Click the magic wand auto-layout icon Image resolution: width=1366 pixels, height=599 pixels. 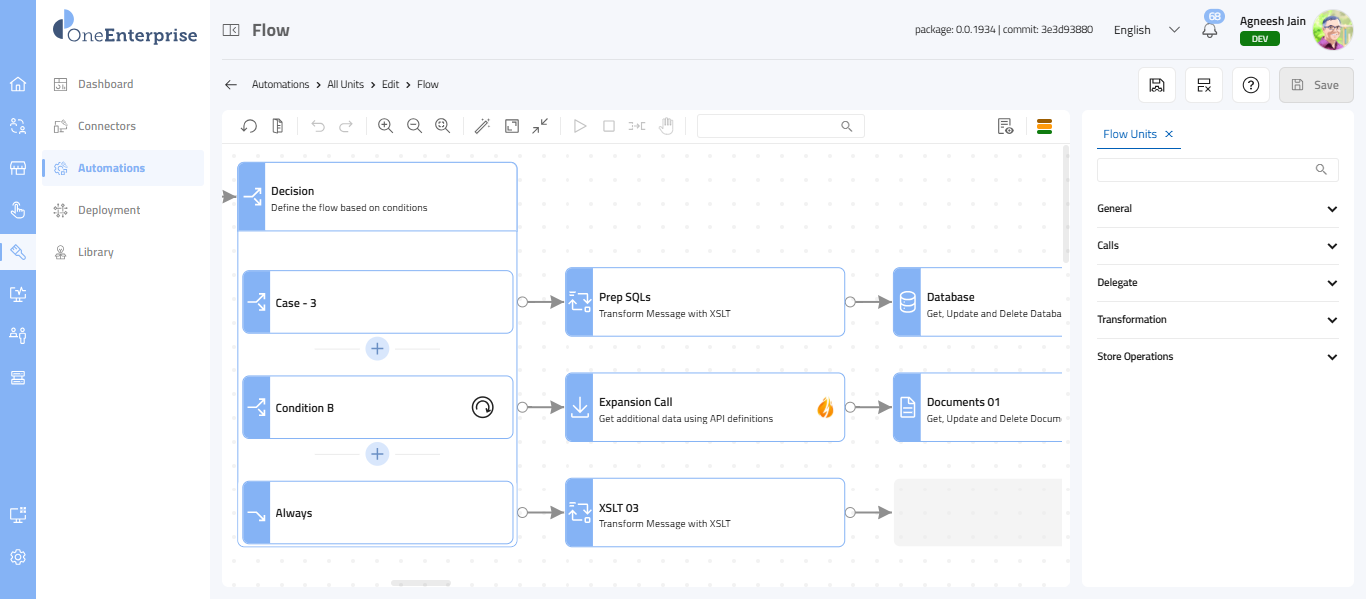pyautogui.click(x=482, y=126)
